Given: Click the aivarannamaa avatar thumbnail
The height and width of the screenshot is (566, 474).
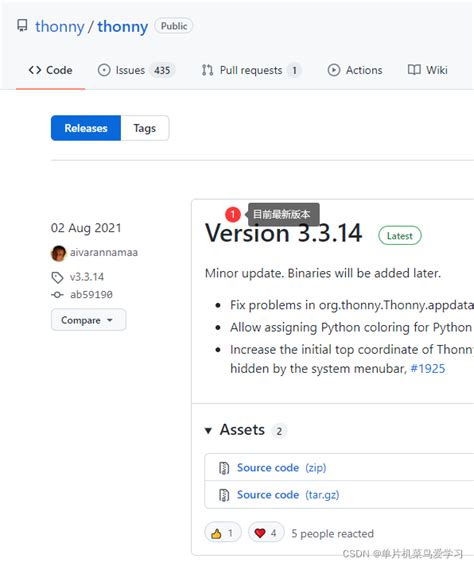Looking at the screenshot, I should (x=58, y=253).
